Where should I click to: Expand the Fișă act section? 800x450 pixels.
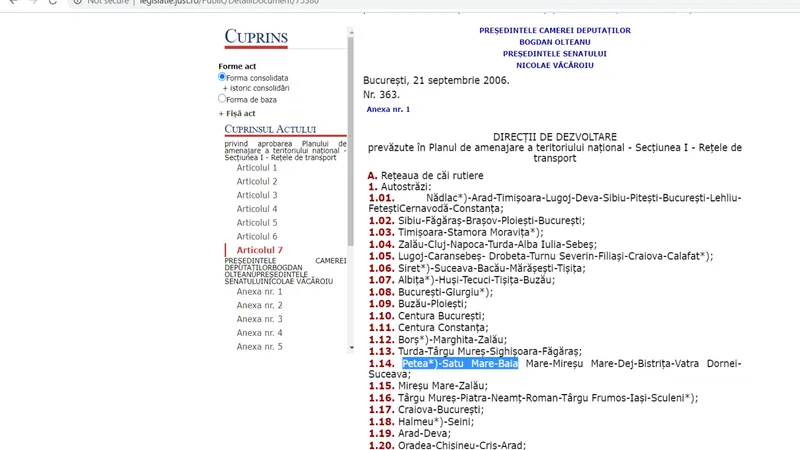point(237,113)
